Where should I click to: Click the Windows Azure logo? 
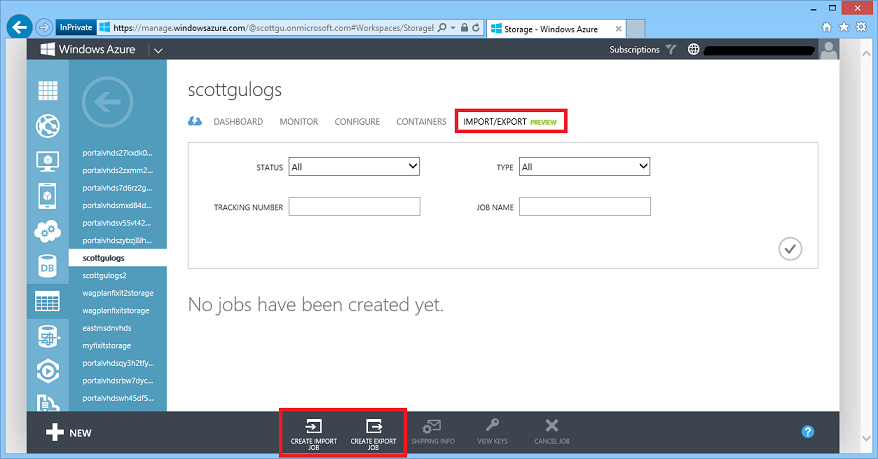pos(88,49)
